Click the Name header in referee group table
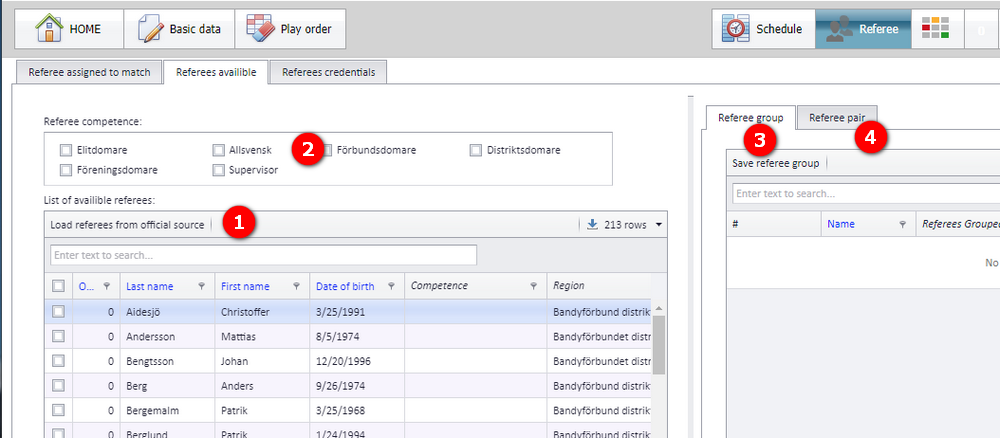Image resolution: width=1000 pixels, height=438 pixels. [x=841, y=224]
